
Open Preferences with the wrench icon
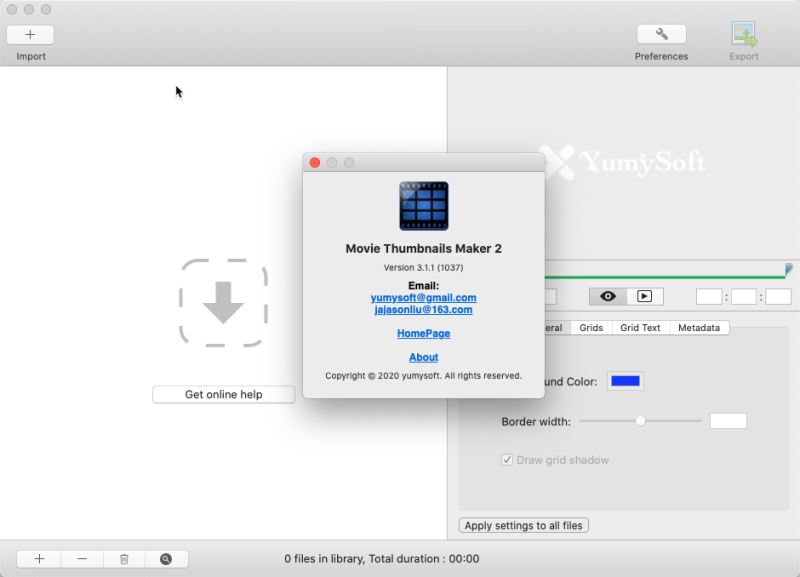pos(661,34)
